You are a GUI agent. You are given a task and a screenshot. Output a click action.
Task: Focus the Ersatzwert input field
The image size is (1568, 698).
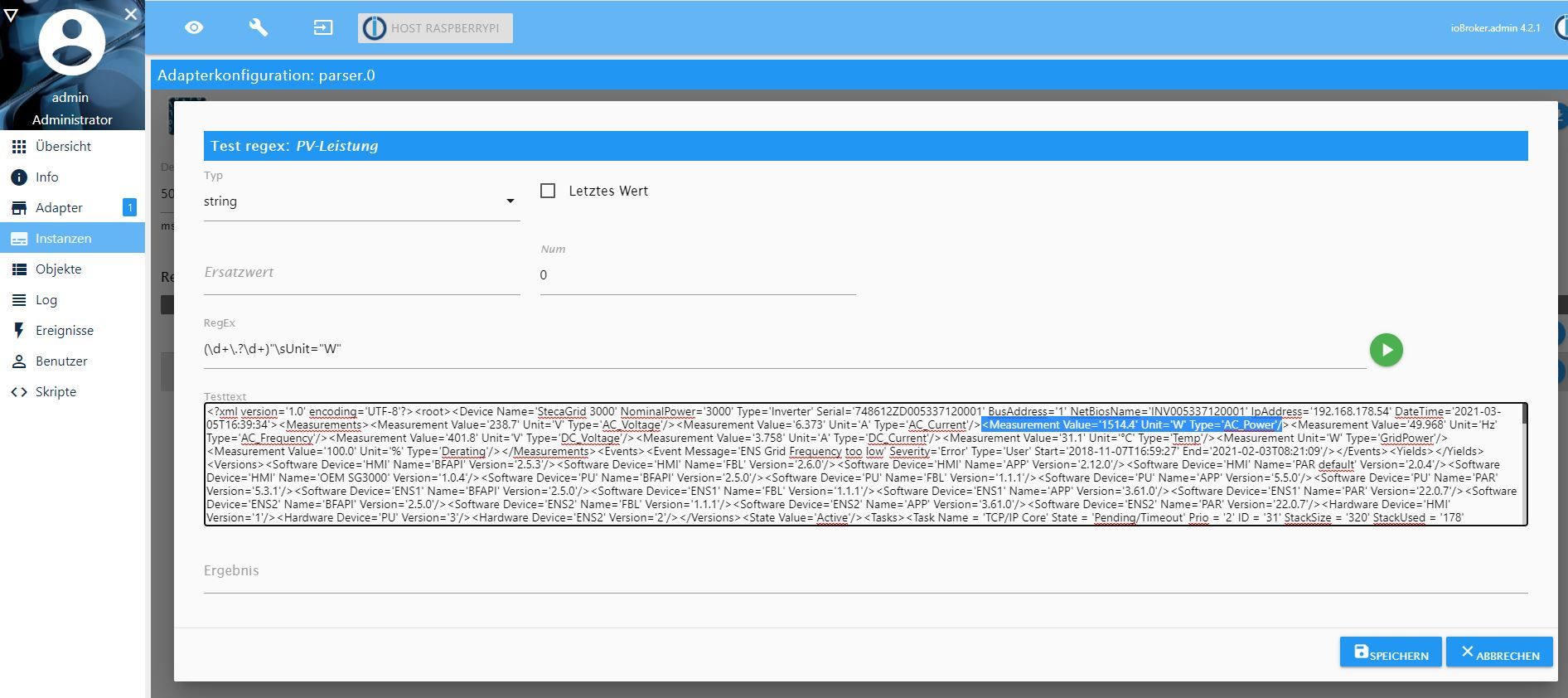361,273
